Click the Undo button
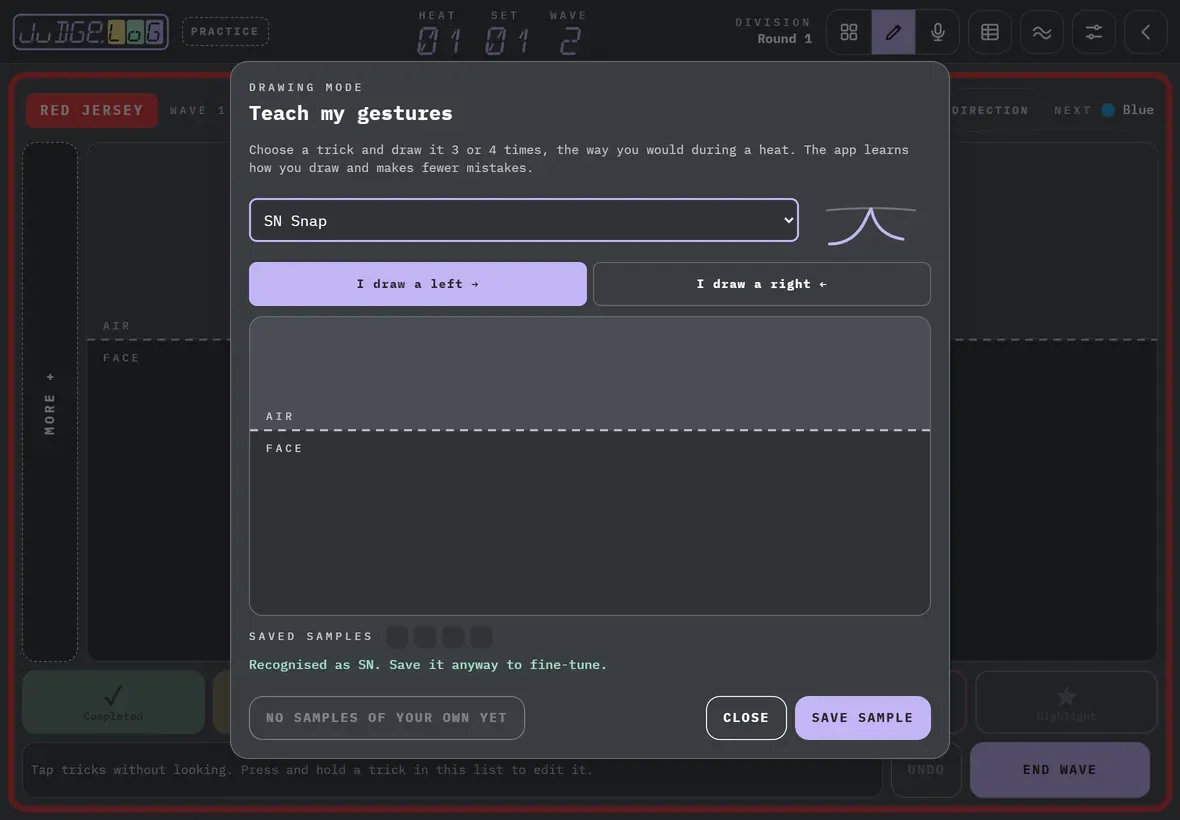Viewport: 1180px width, 820px height. [926, 770]
